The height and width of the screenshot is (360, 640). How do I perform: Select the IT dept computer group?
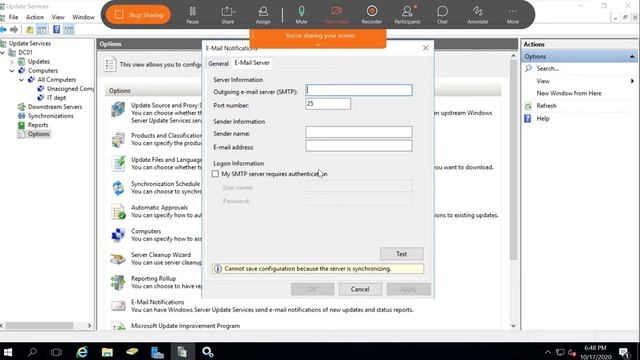[56, 98]
